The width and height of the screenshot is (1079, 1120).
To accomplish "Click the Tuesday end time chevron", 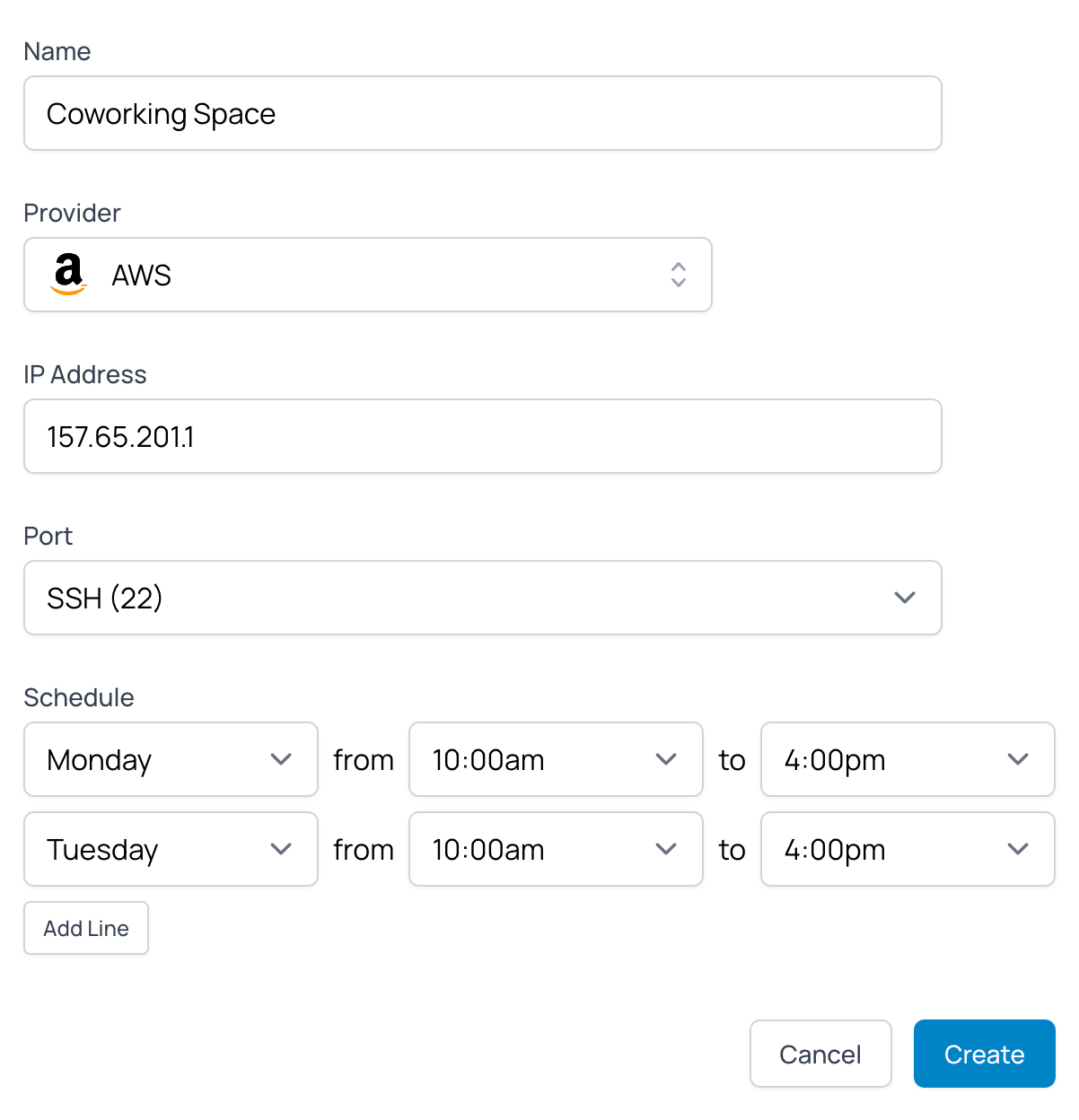I will click(x=1018, y=849).
